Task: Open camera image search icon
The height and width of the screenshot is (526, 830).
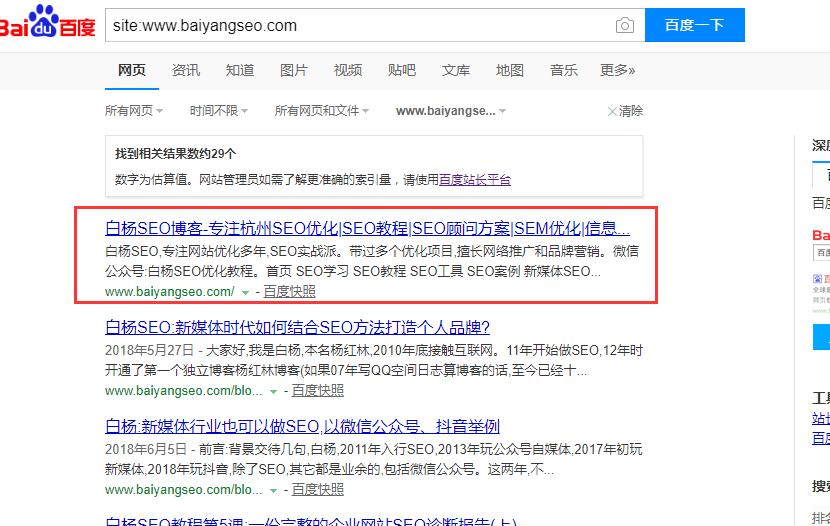Action: (x=625, y=25)
